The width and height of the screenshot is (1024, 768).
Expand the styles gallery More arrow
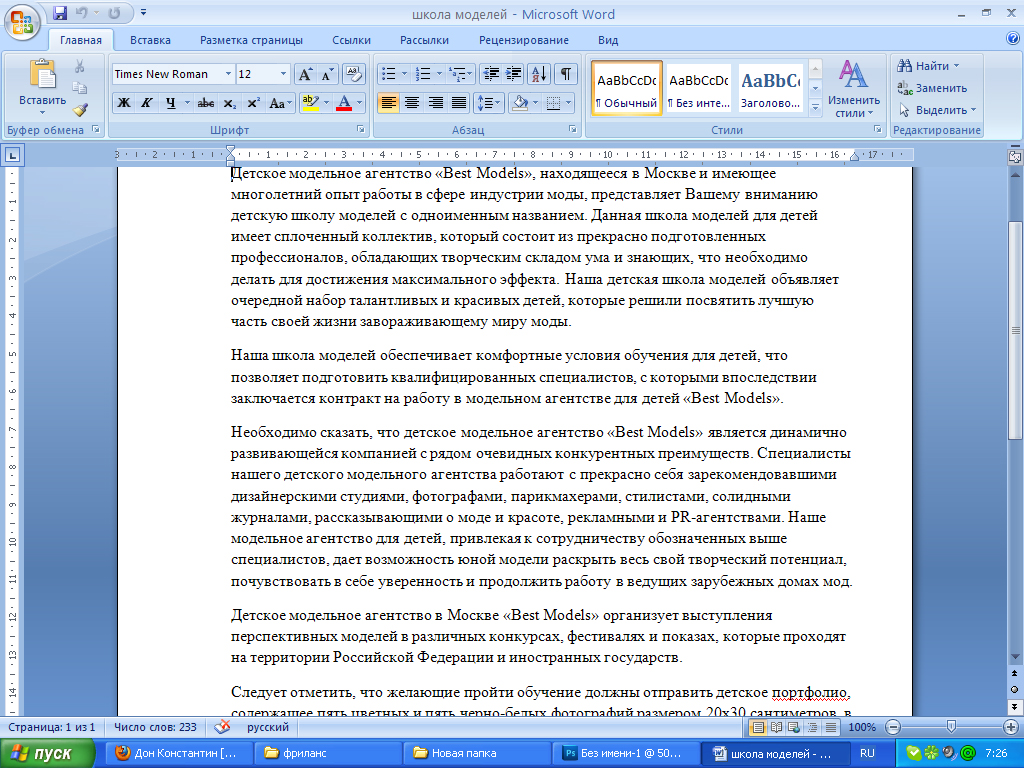click(815, 108)
